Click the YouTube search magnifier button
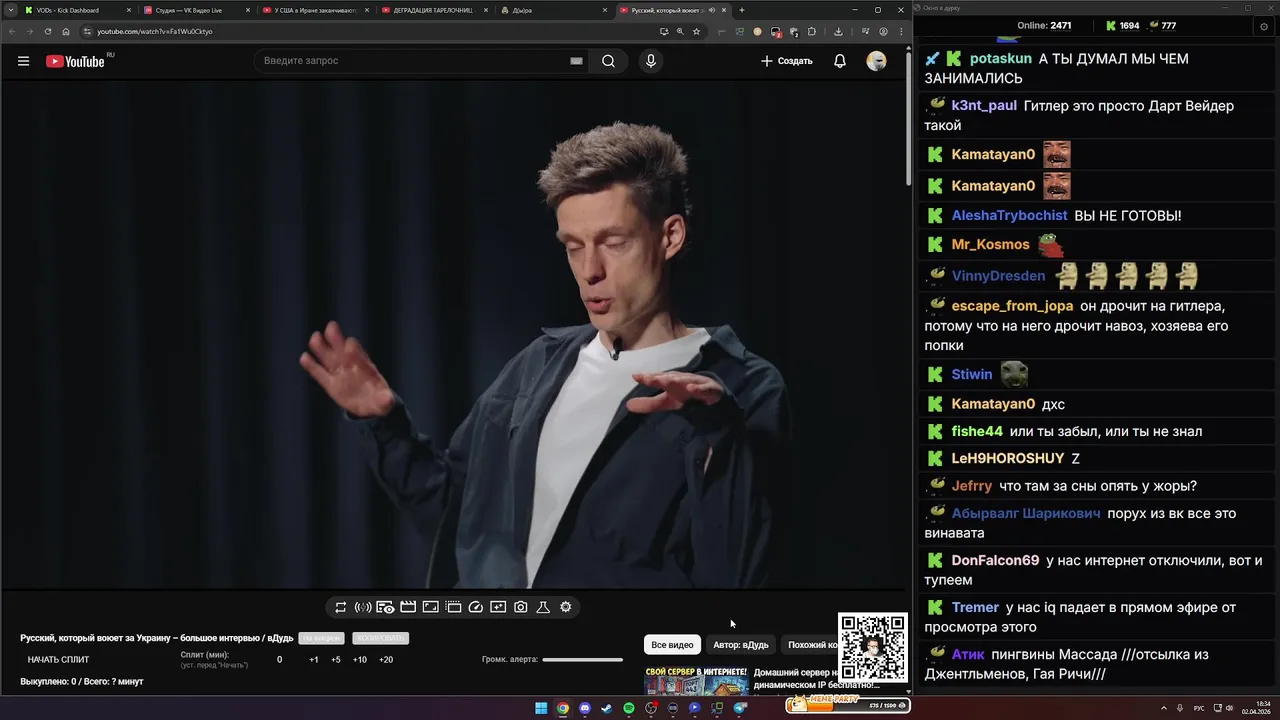Viewport: 1280px width, 720px height. click(x=608, y=61)
